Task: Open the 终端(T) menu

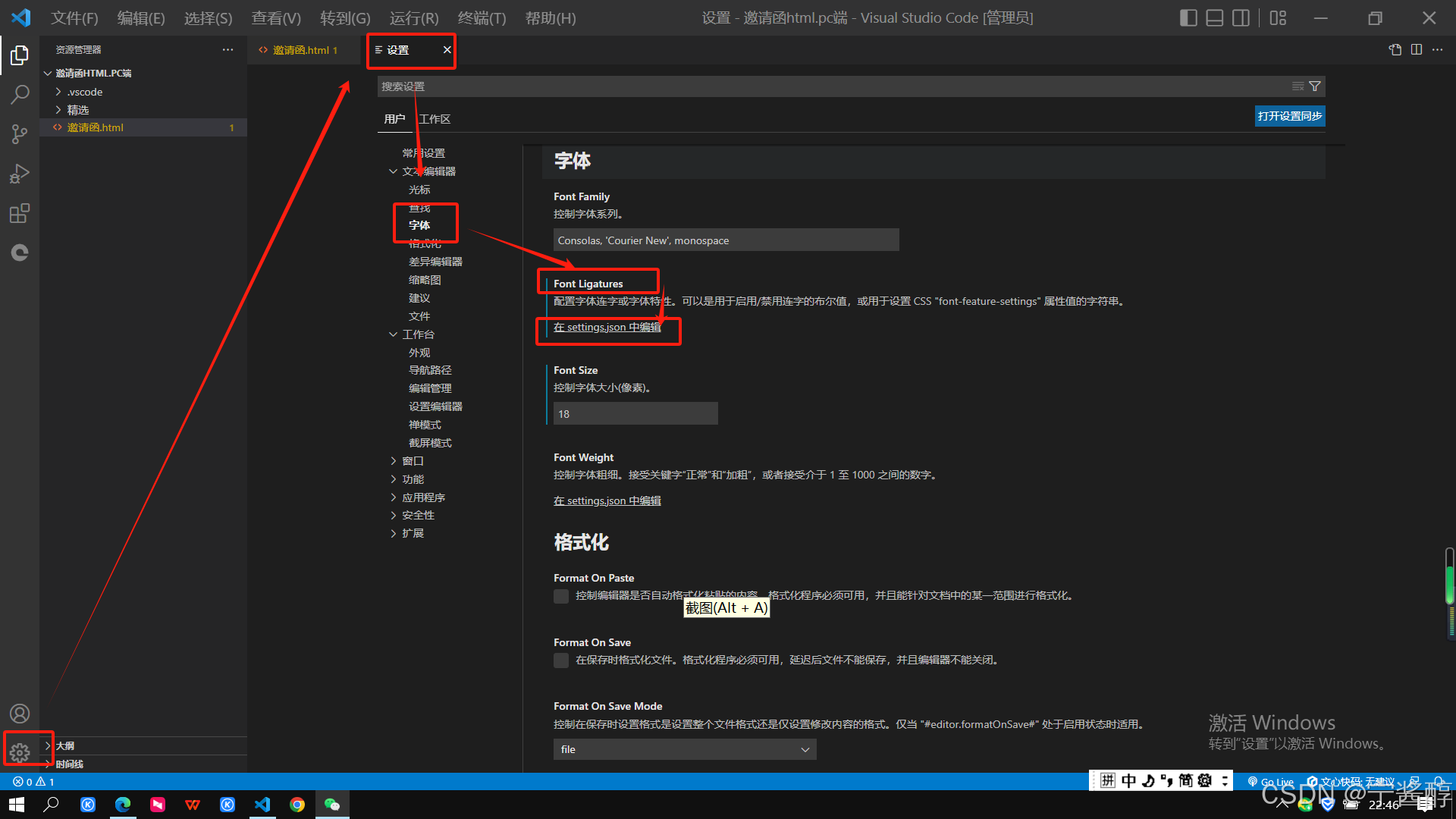Action: coord(482,18)
